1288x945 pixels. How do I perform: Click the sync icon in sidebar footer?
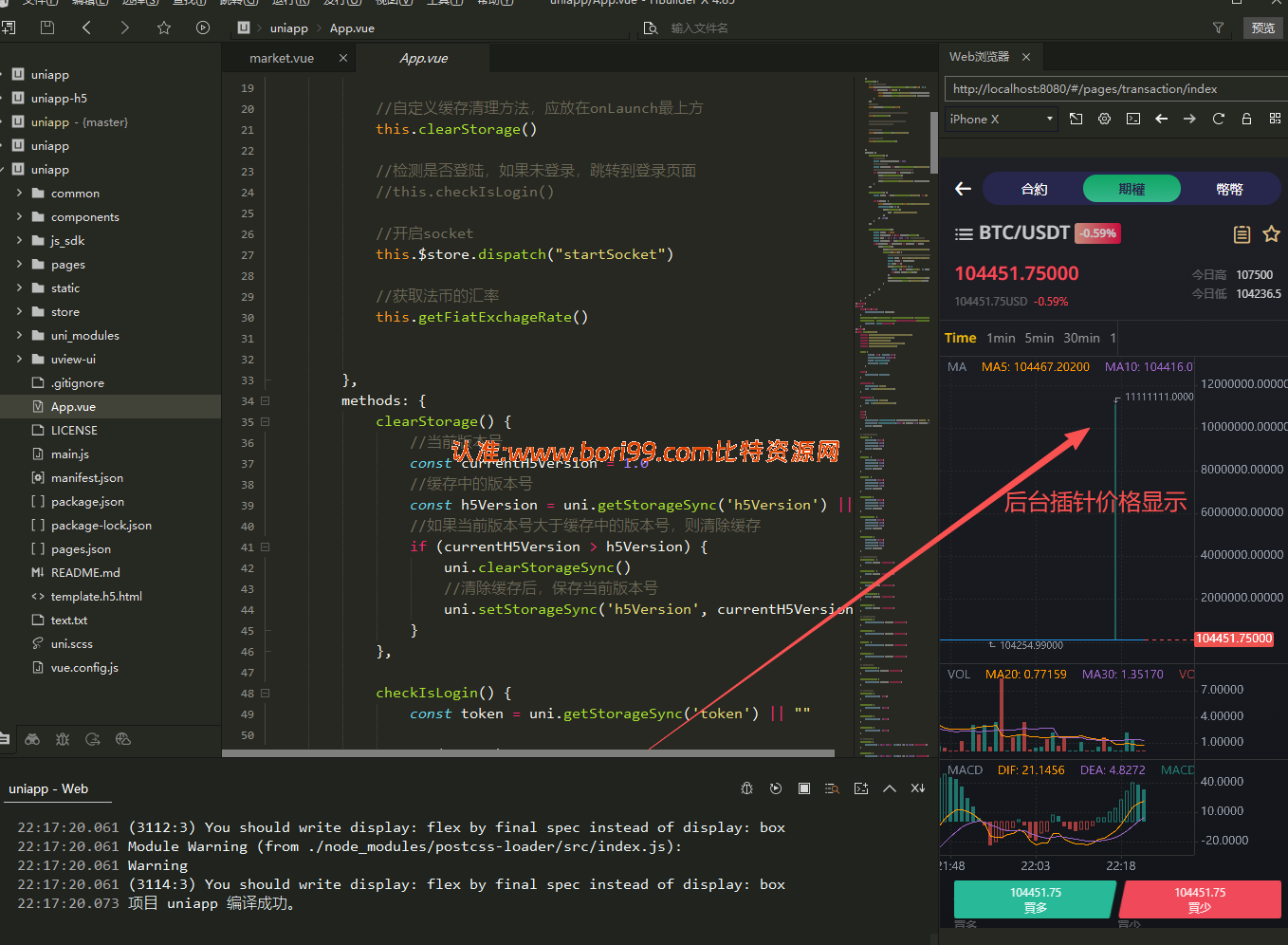pyautogui.click(x=93, y=739)
